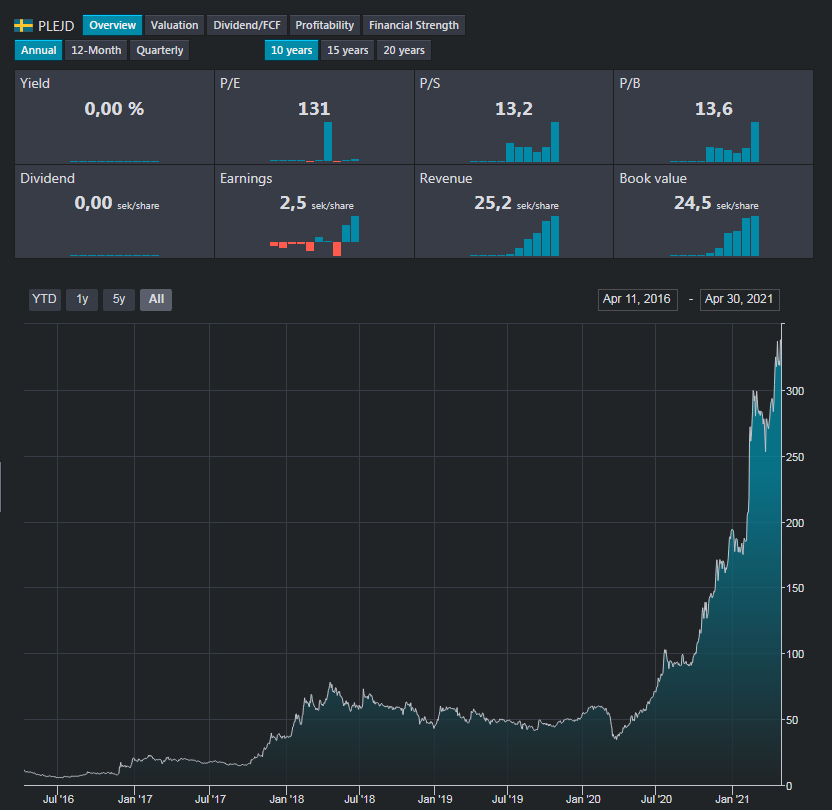Edit the start date field Apr 11, 2016
The height and width of the screenshot is (810, 832).
(x=637, y=299)
